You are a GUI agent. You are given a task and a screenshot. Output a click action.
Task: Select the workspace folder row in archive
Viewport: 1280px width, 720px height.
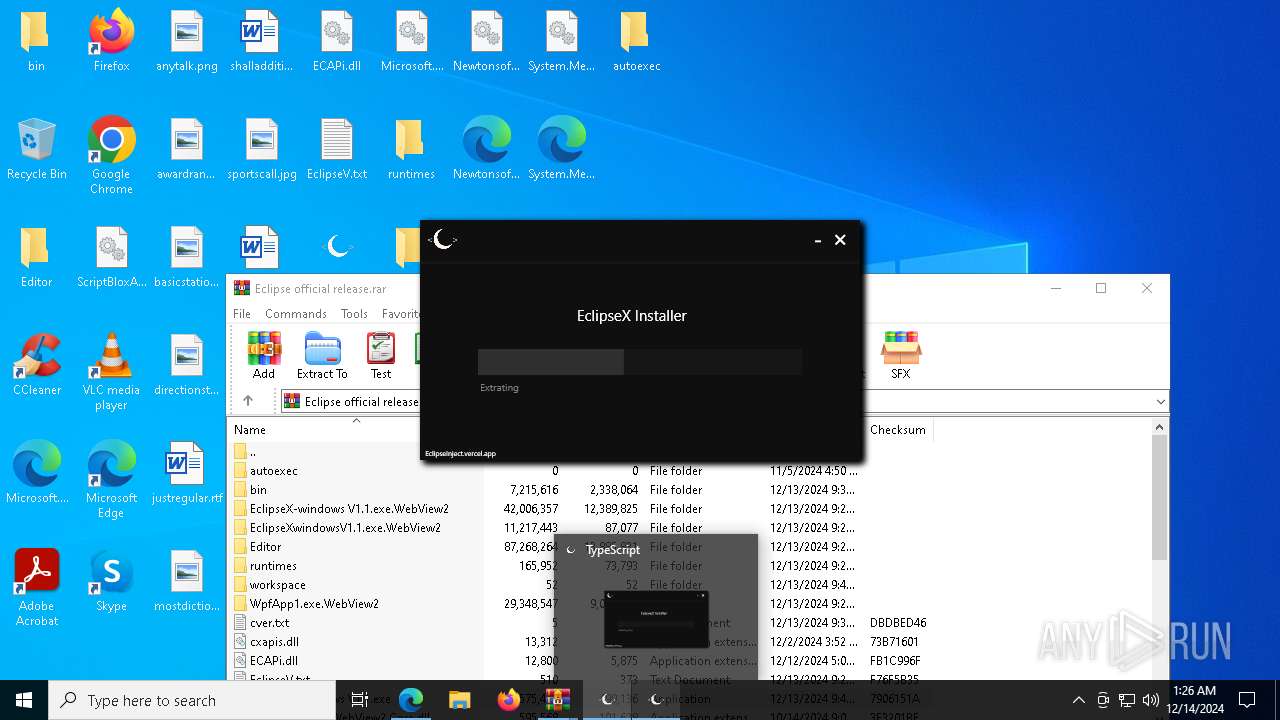[x=690, y=585]
